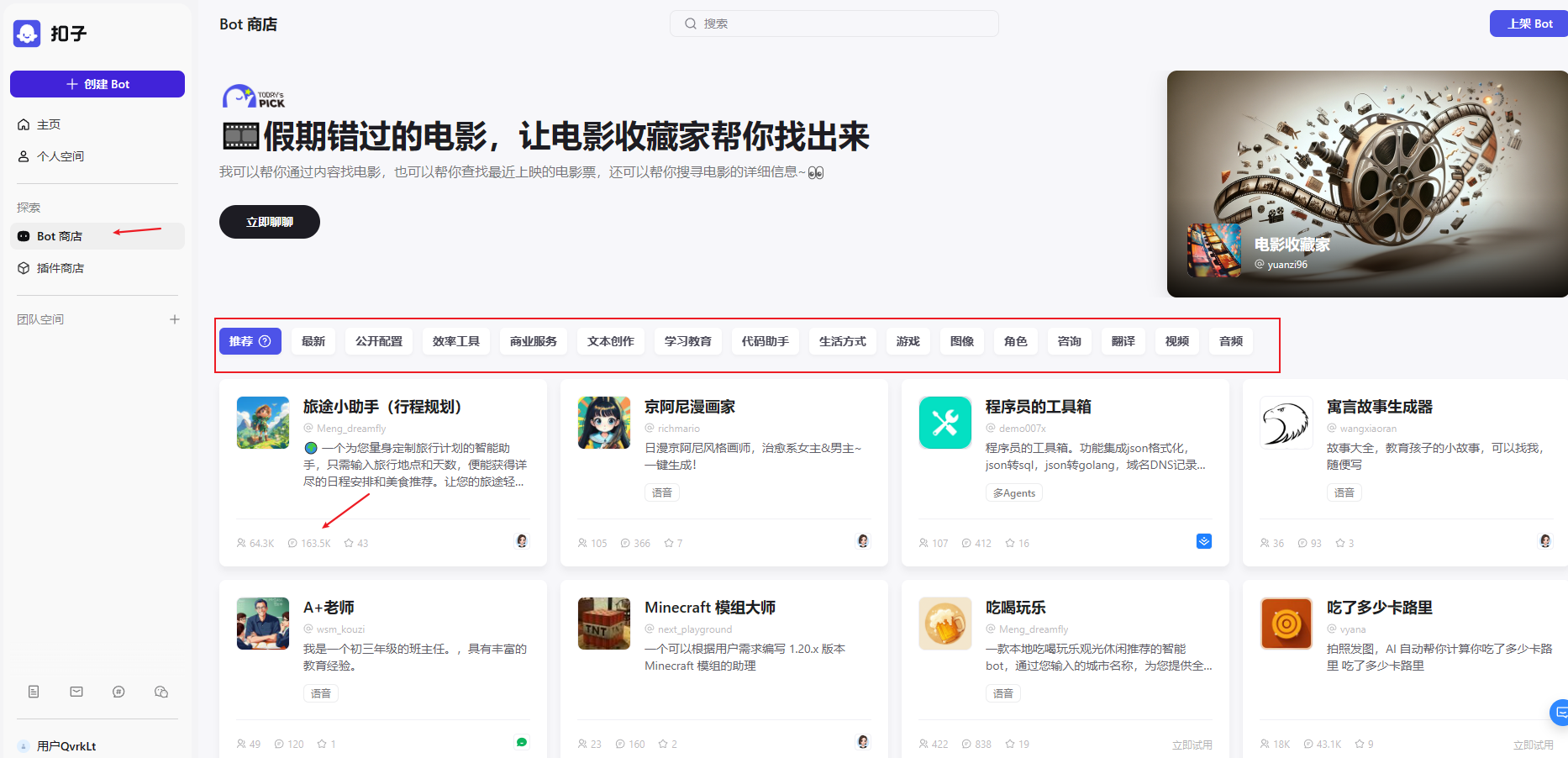The image size is (1568, 758).
Task: Switch to the 角色 tab
Action: tap(1016, 341)
